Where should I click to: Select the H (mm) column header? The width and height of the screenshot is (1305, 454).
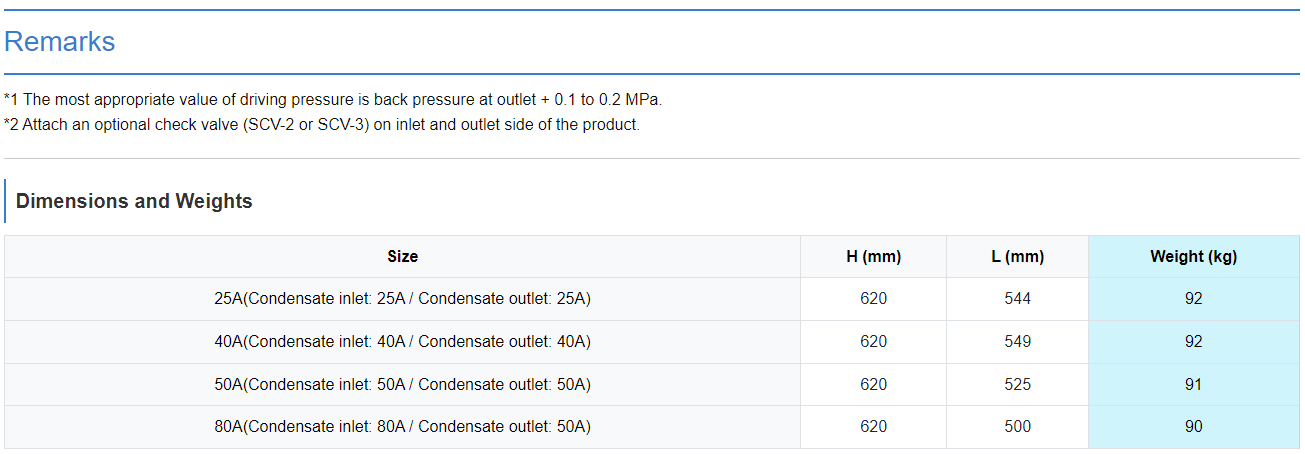click(873, 257)
